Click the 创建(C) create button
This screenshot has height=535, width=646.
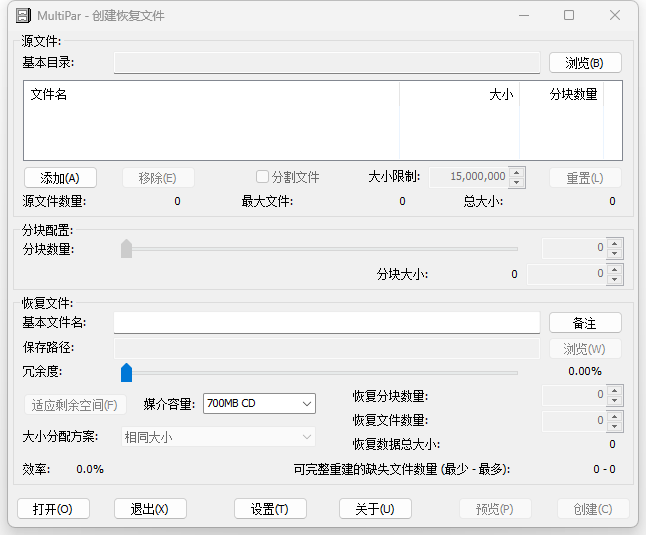(x=593, y=509)
